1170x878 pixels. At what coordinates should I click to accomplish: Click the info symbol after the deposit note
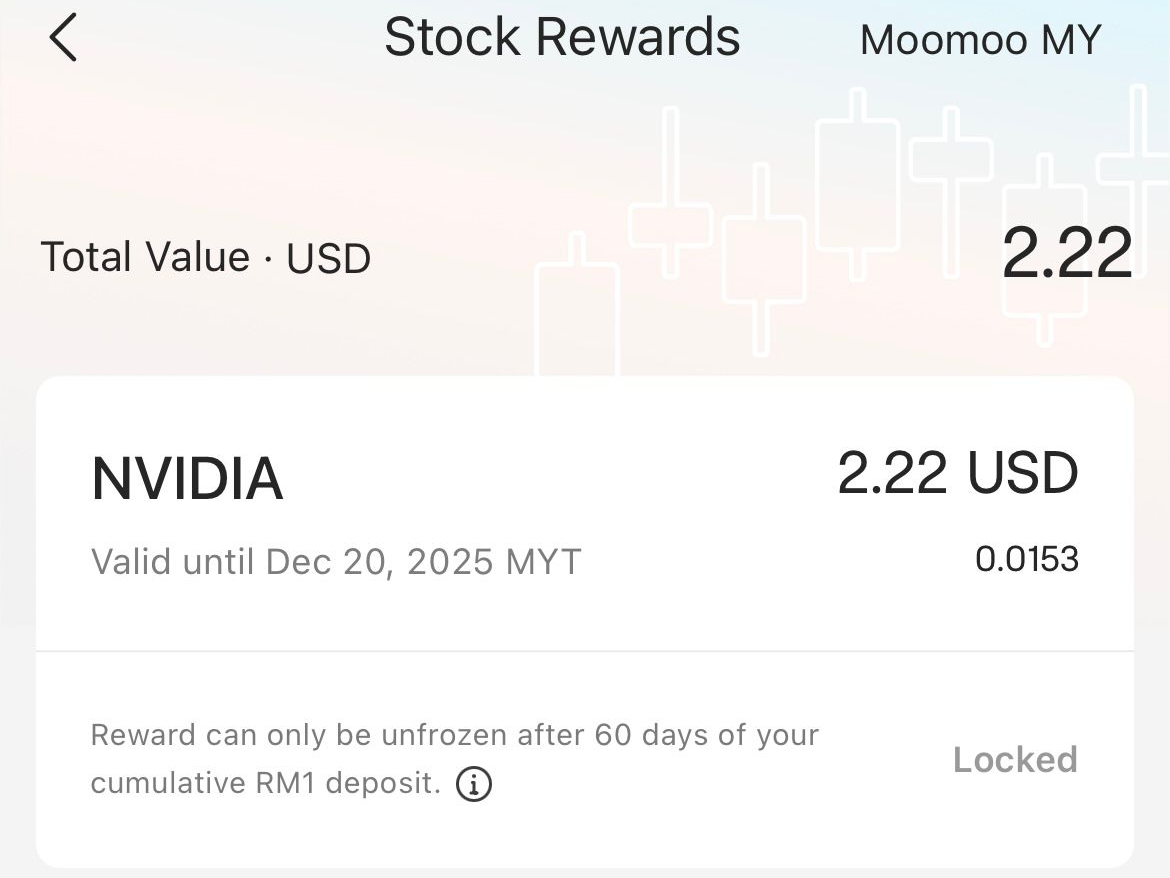[474, 784]
